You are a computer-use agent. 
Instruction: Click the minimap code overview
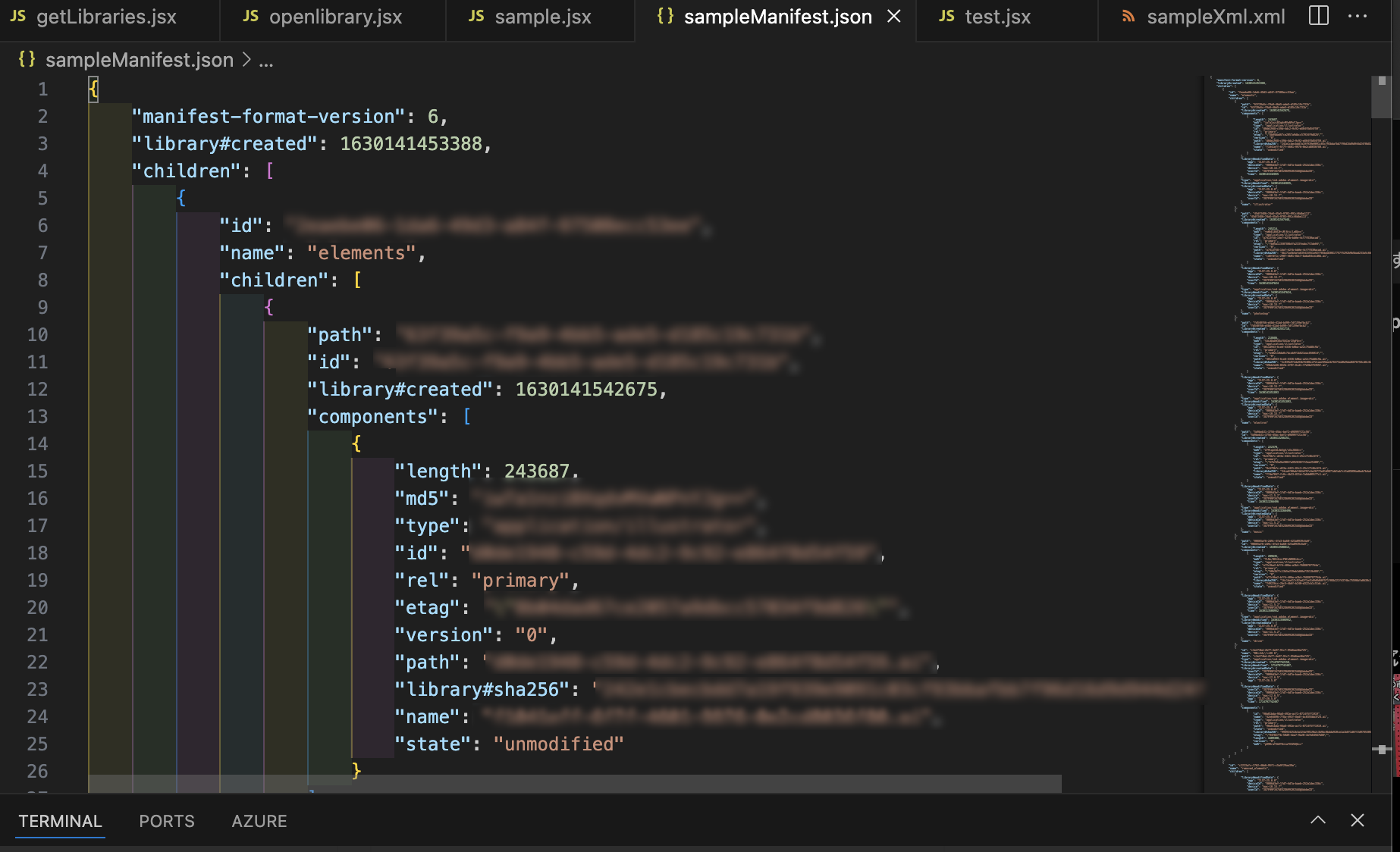(1287, 434)
